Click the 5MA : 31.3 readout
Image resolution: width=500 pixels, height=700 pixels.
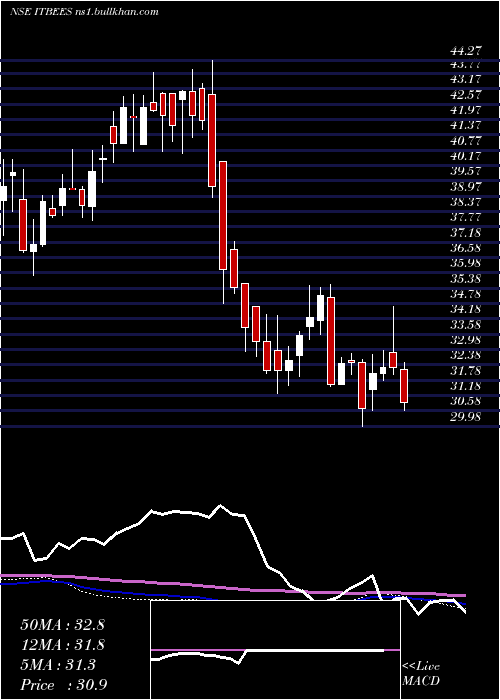pyautogui.click(x=58, y=665)
